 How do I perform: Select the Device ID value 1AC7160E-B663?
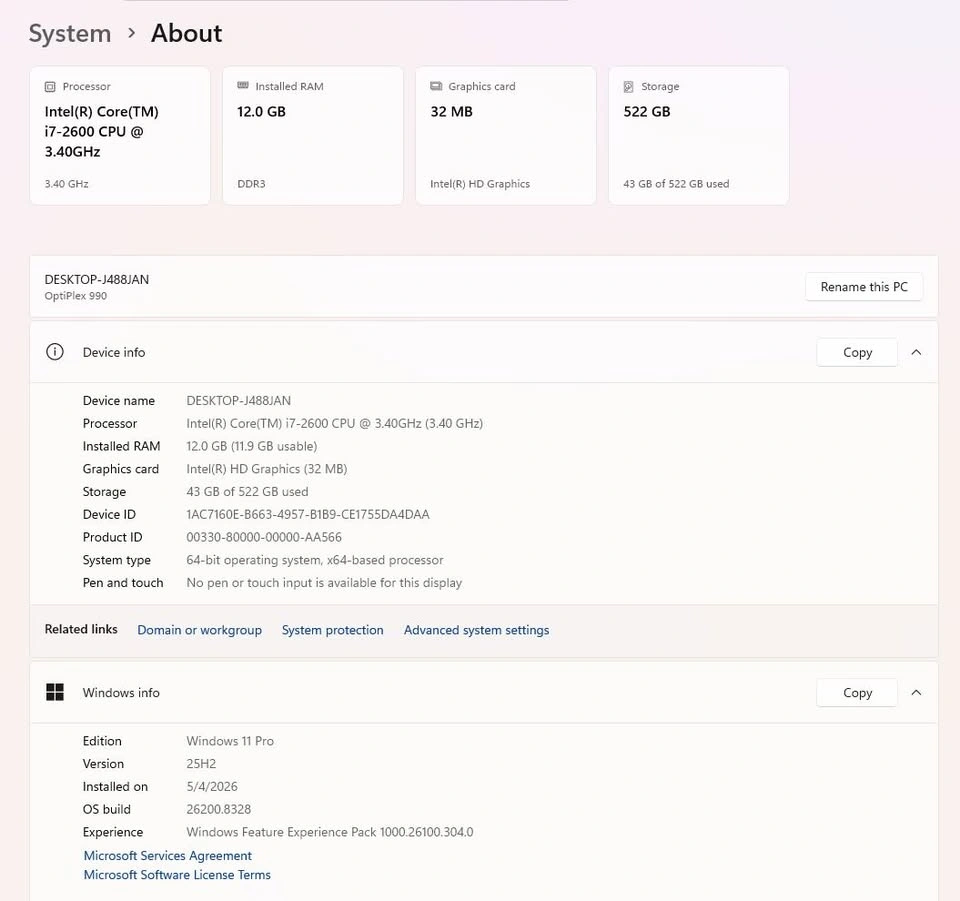pos(308,515)
